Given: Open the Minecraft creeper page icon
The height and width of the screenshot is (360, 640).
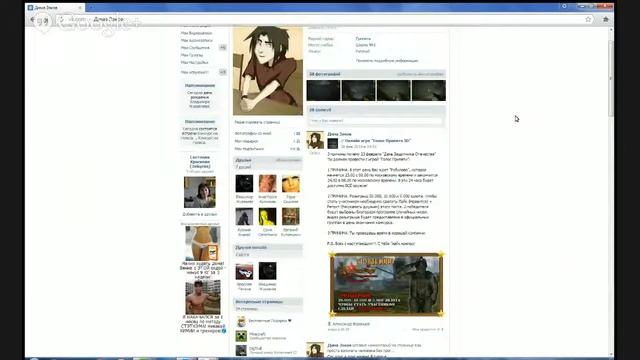Looking at the screenshot, I should click(x=241, y=336).
